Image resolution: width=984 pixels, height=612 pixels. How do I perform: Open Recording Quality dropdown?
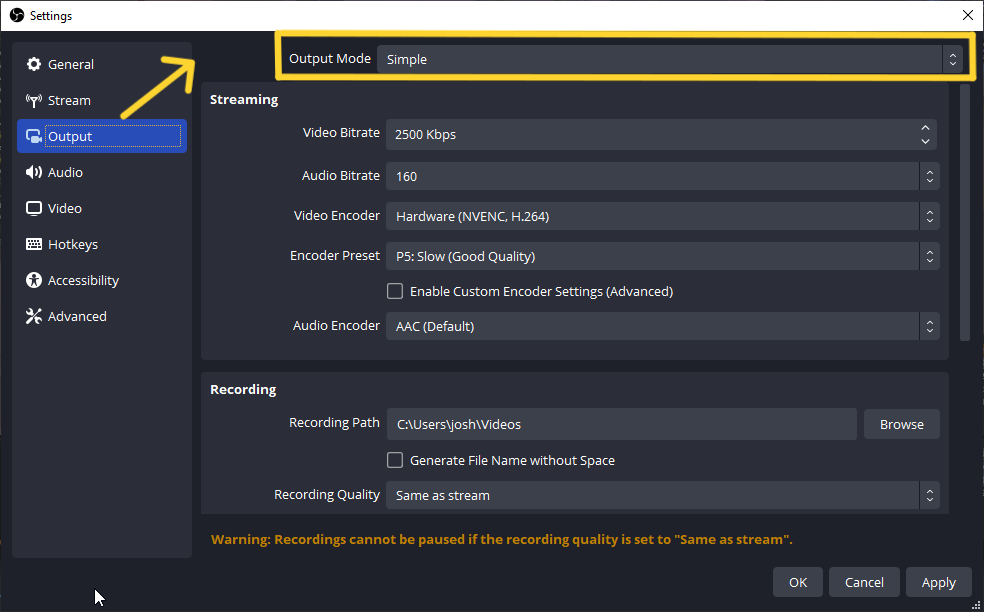663,495
